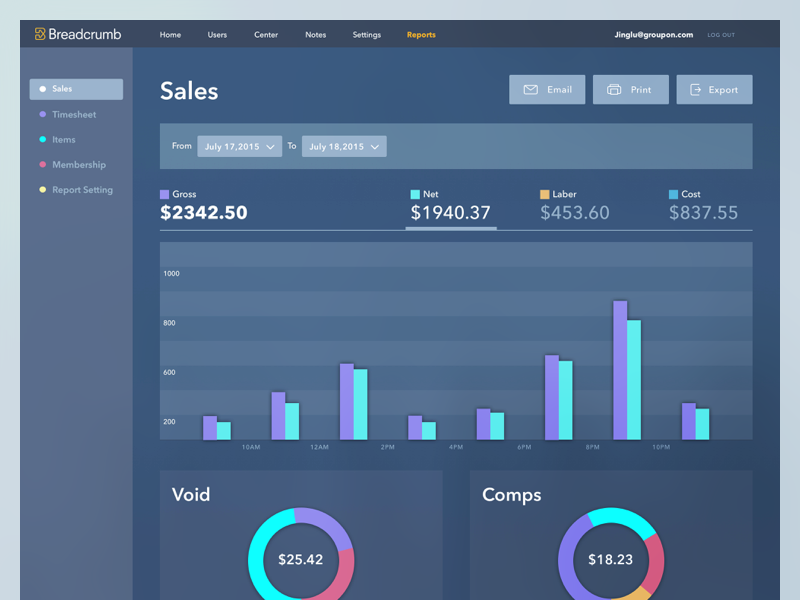Image resolution: width=800 pixels, height=600 pixels.
Task: Click the export arrow icon
Action: 695,90
